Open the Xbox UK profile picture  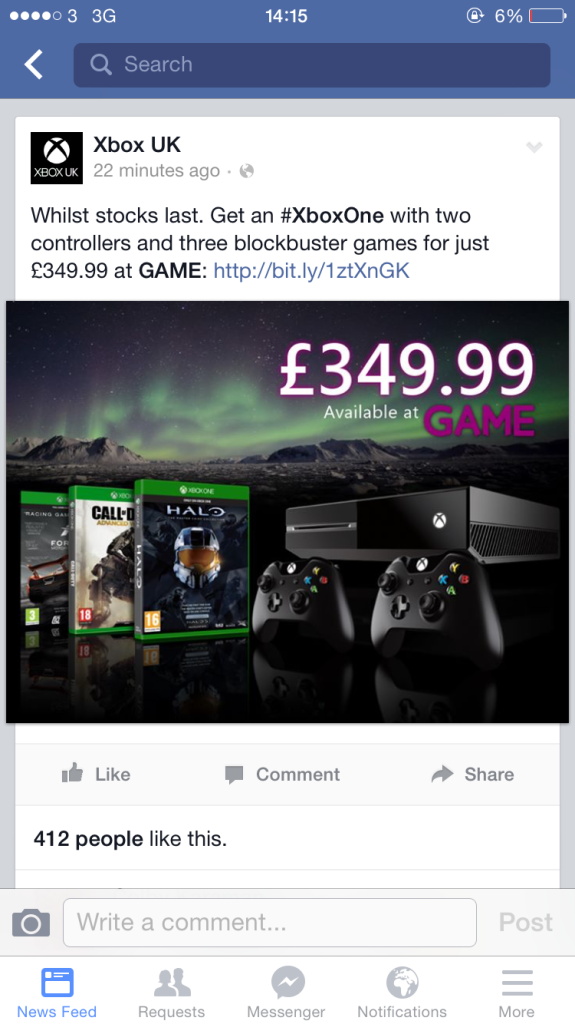57,158
